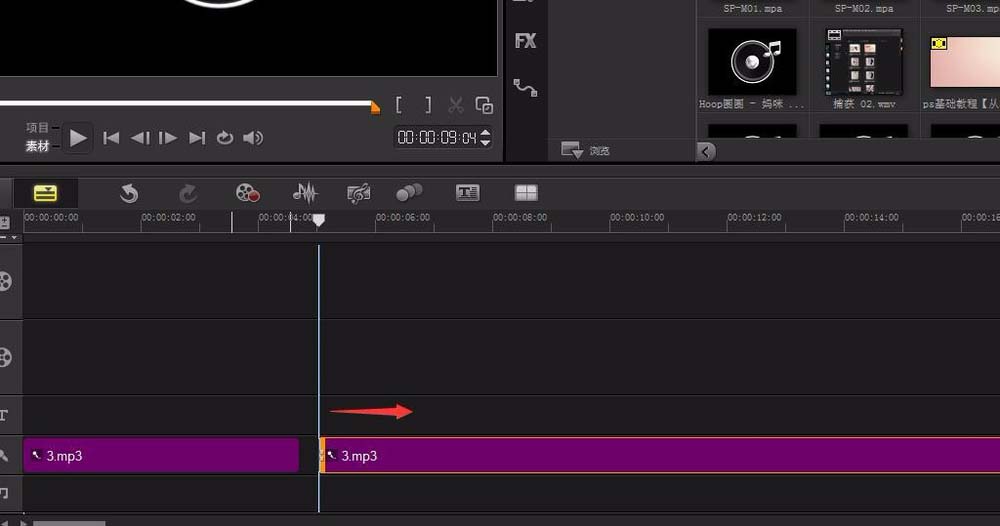Expand the small track dropdown arrow below ruler
The width and height of the screenshot is (1000, 526).
click(x=13, y=237)
